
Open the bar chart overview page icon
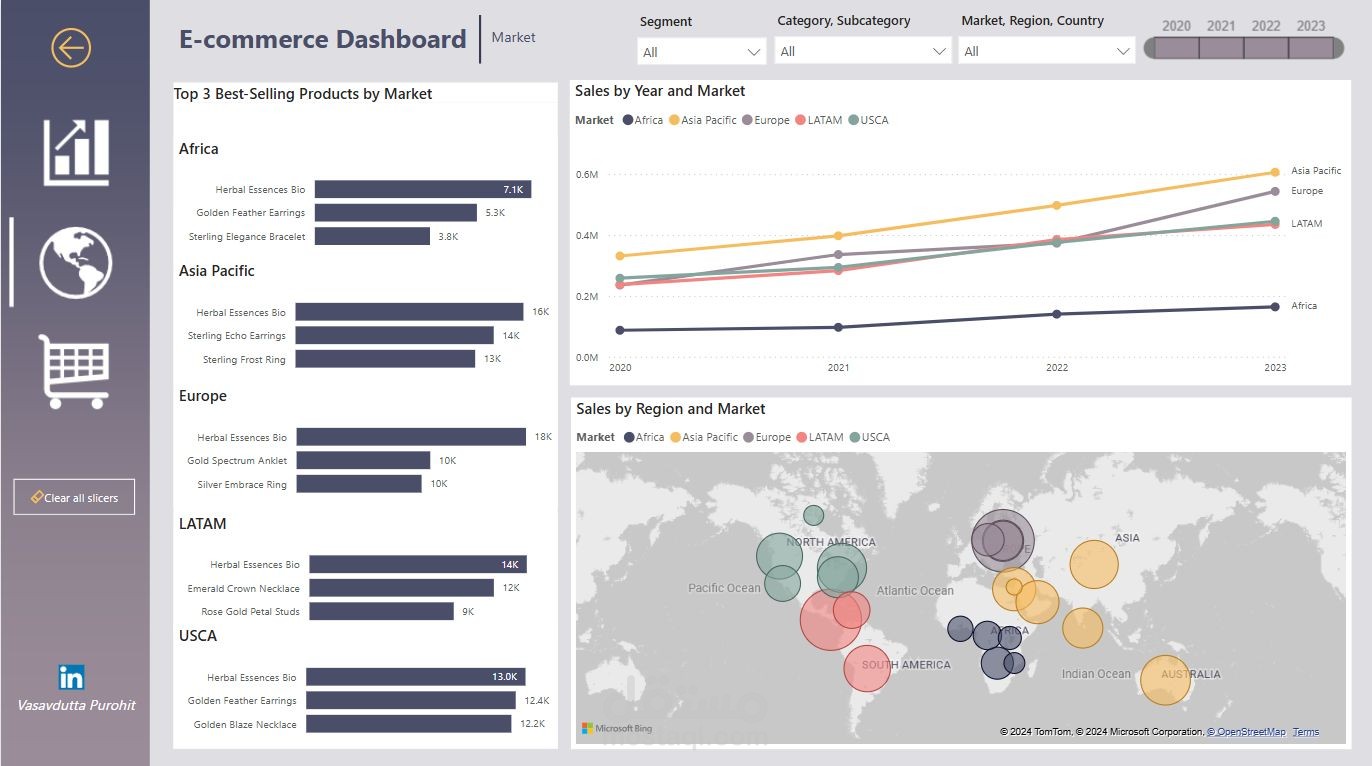pyautogui.click(x=76, y=152)
